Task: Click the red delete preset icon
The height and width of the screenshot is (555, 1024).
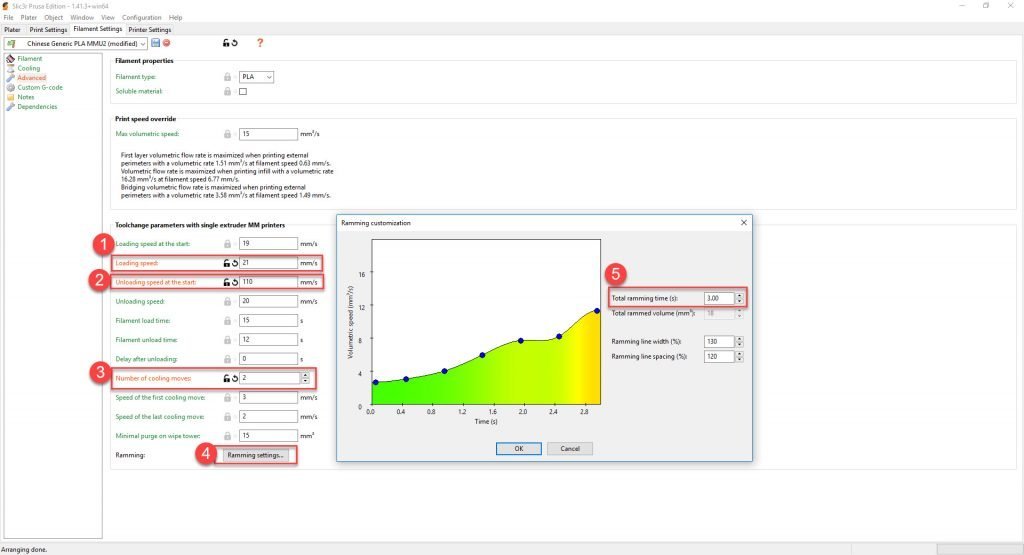Action: point(166,43)
